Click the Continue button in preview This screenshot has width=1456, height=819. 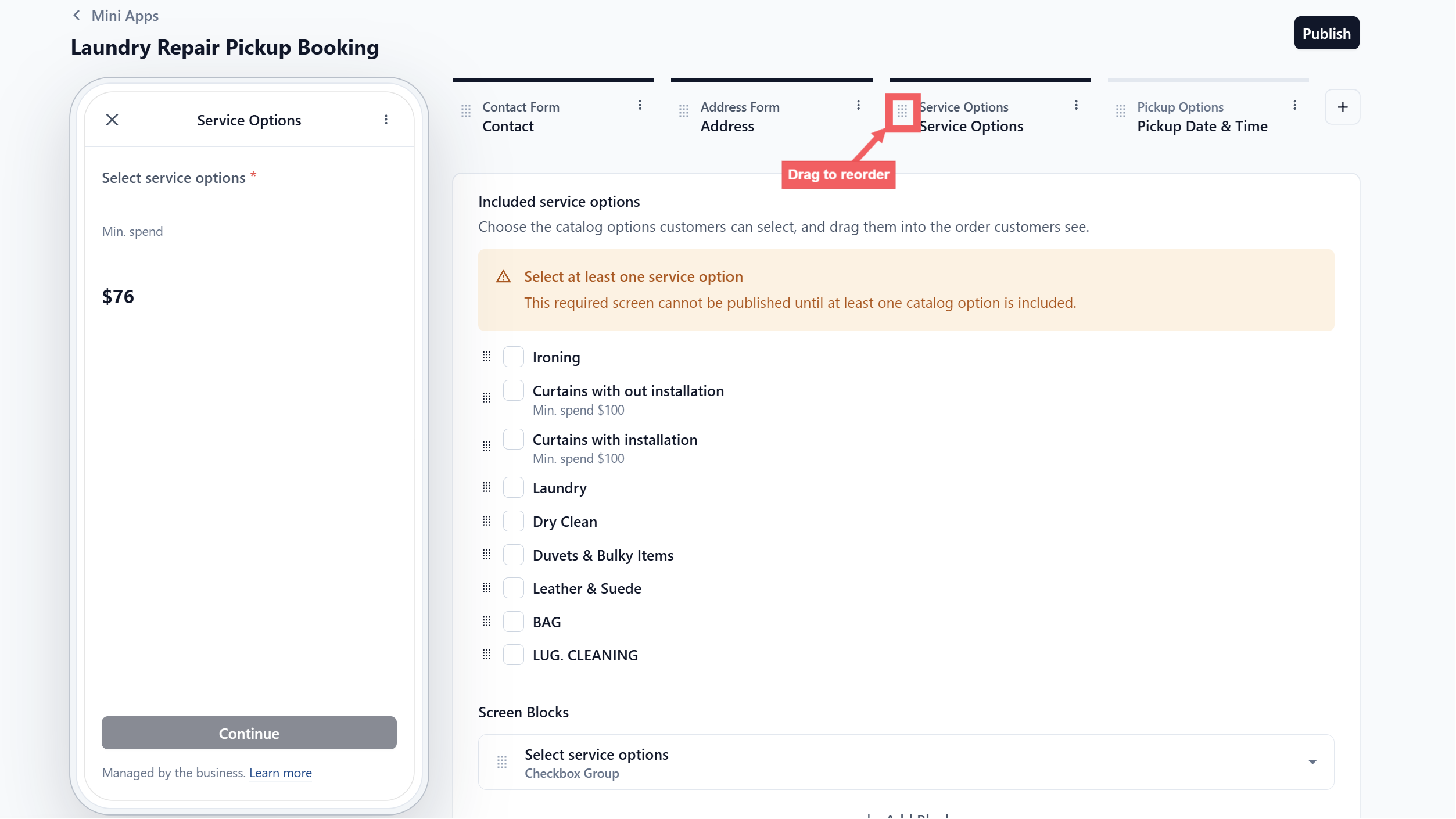pyautogui.click(x=249, y=733)
